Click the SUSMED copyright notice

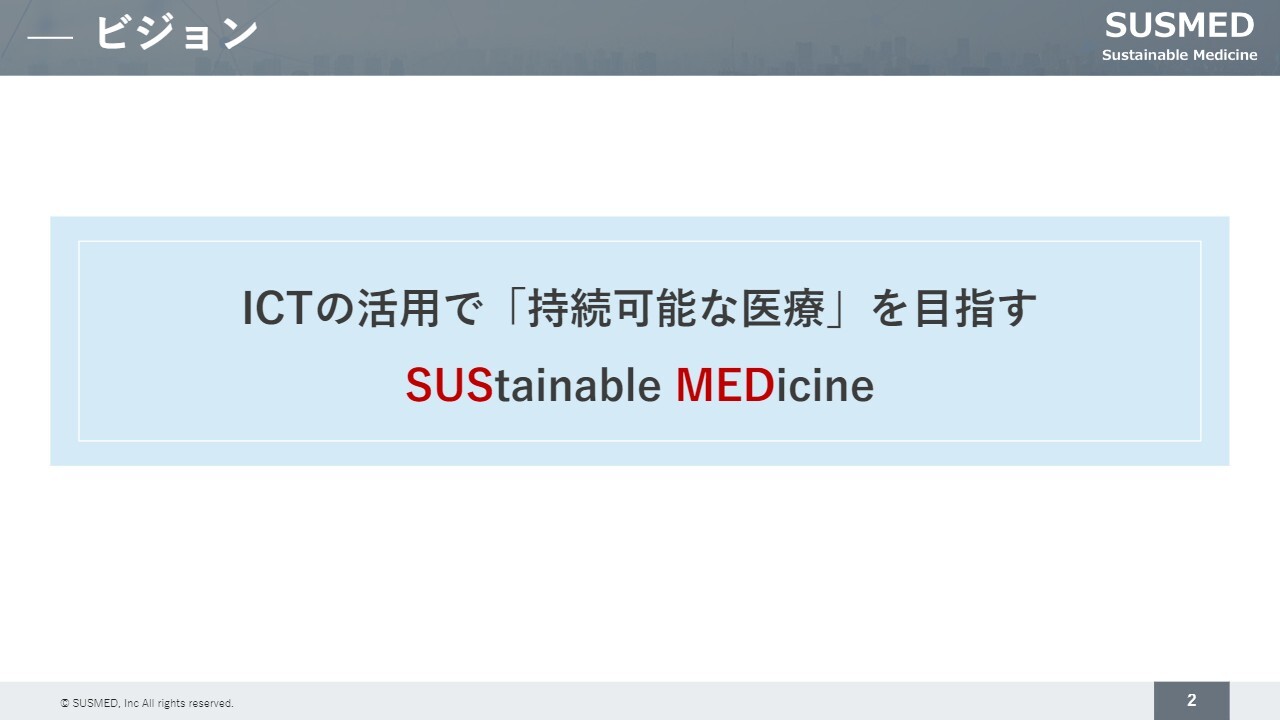pos(147,704)
